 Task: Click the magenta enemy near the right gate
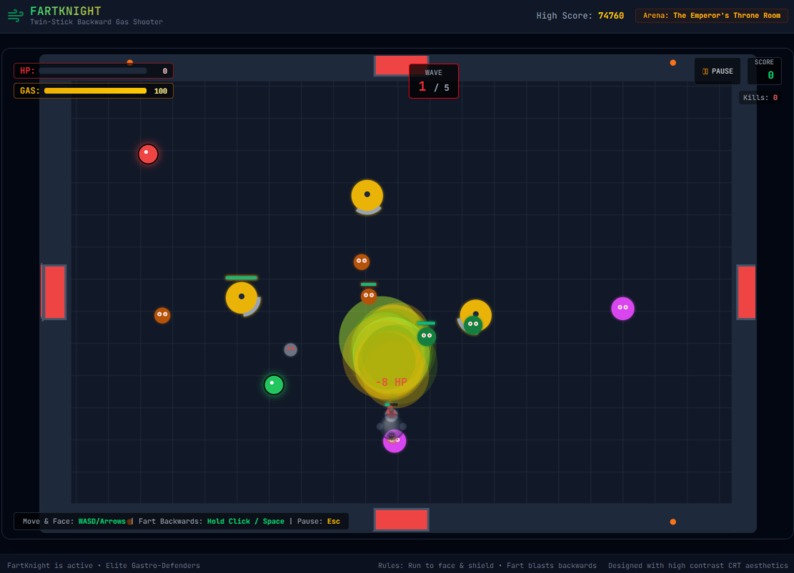pos(623,308)
